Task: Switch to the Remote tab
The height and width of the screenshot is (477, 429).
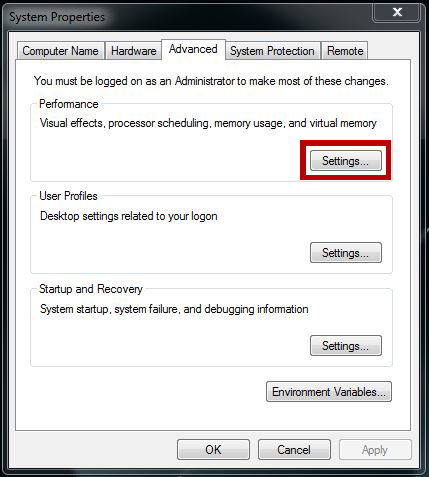Action: 345,51
